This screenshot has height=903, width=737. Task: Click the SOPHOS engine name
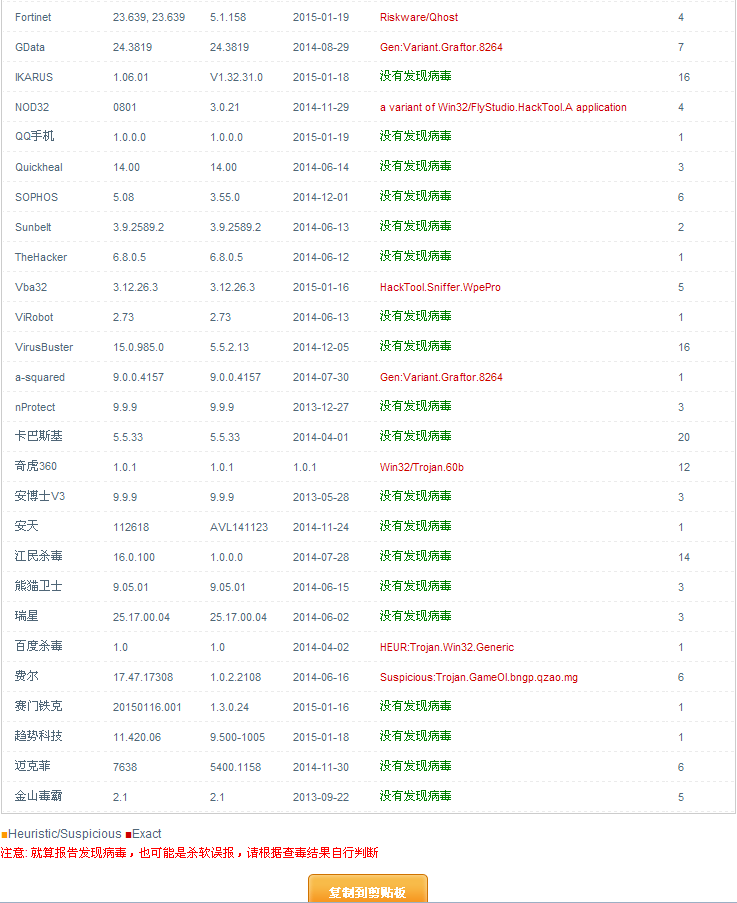click(x=36, y=197)
